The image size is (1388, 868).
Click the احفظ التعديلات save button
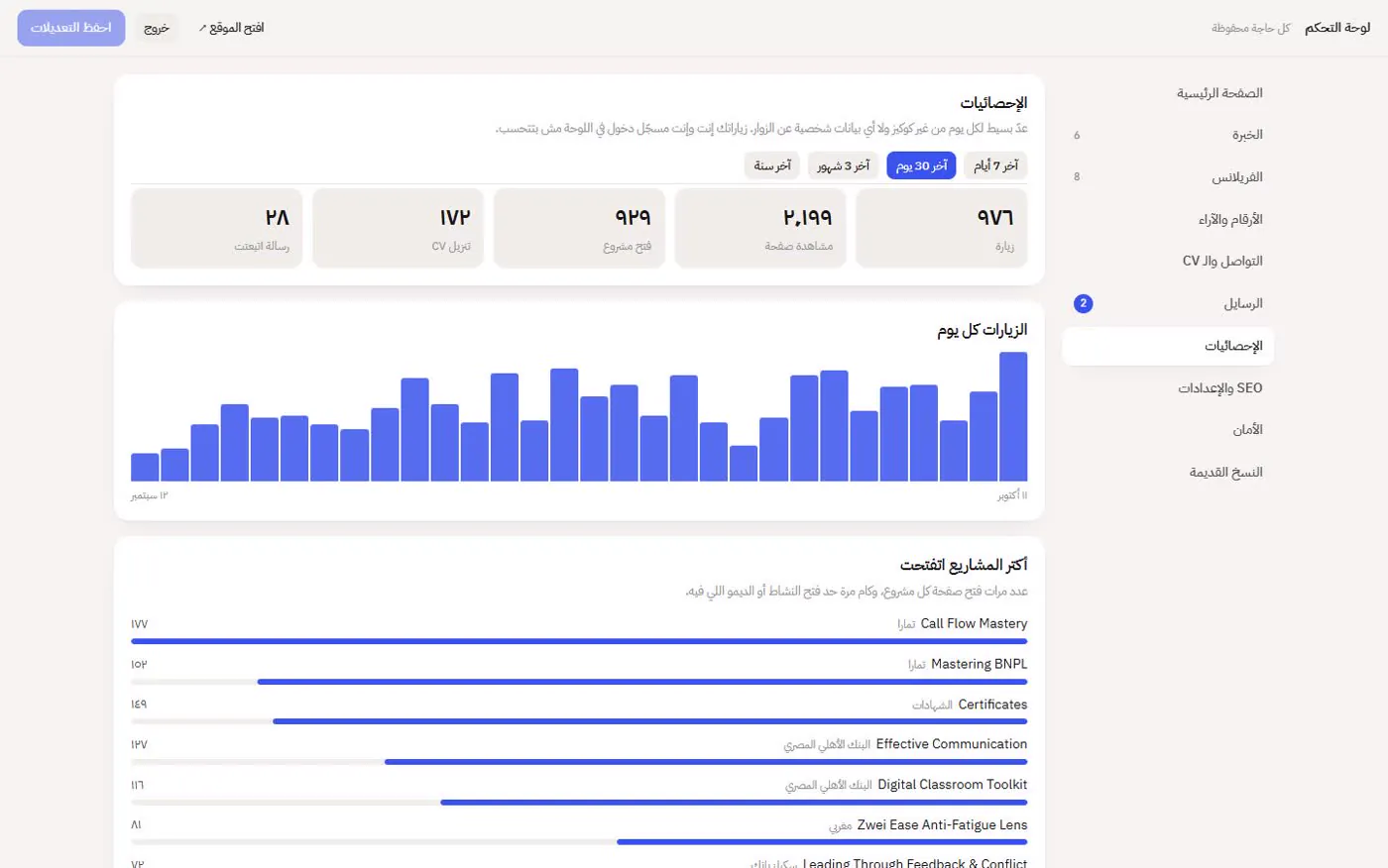(71, 28)
